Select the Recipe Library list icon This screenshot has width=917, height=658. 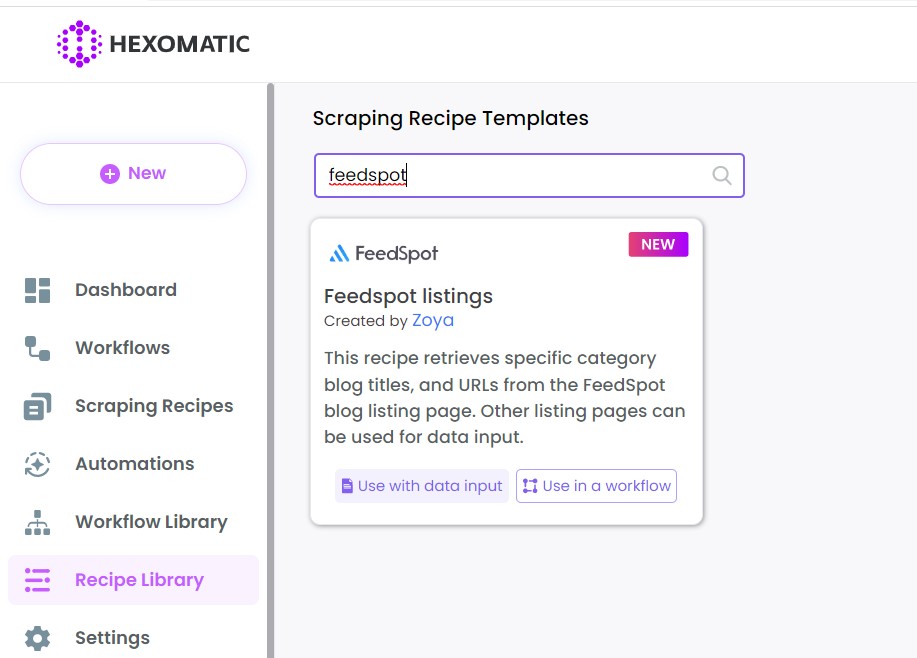(37, 580)
